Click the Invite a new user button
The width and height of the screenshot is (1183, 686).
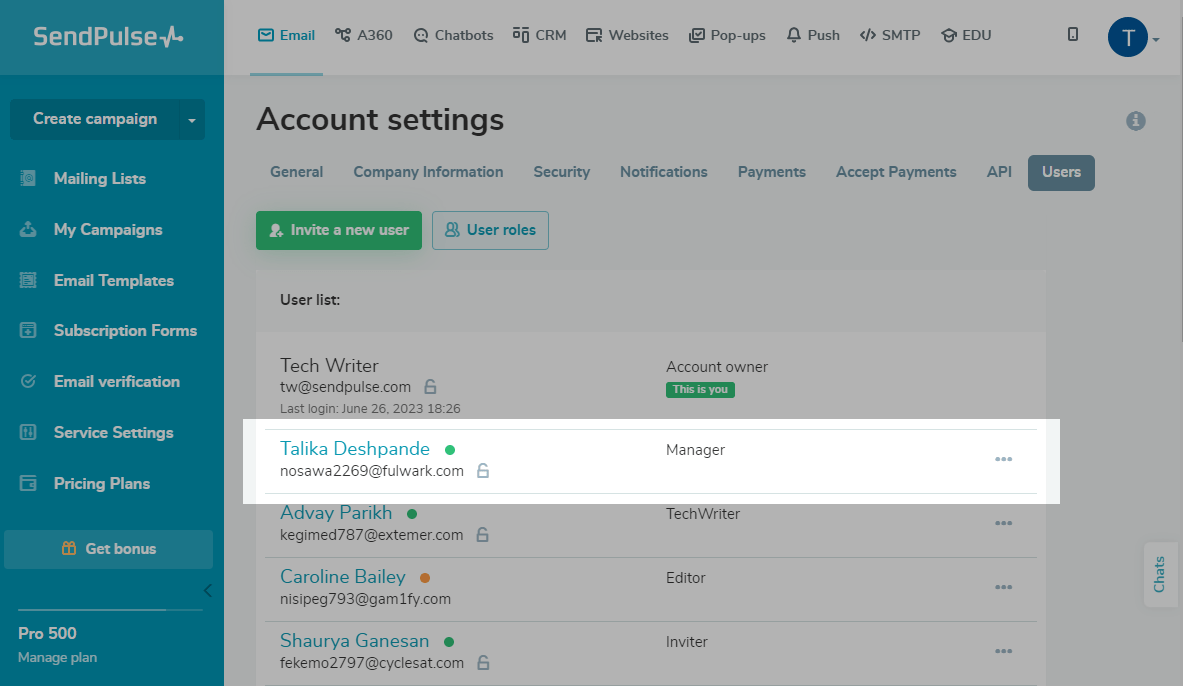[338, 230]
